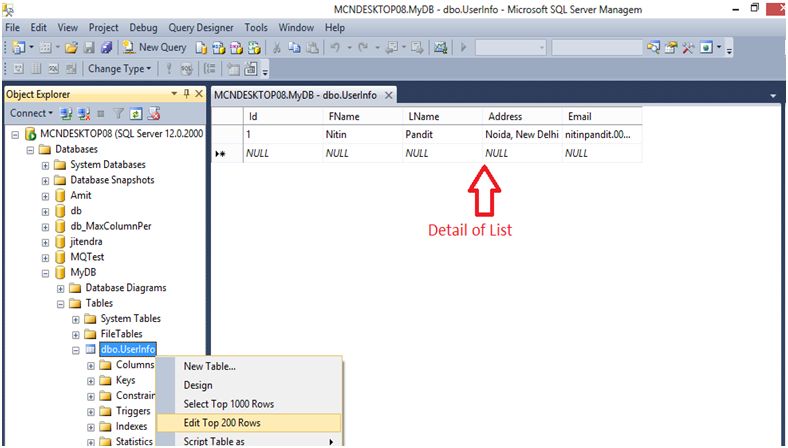Select the dbo.UserInfo table node
Image resolution: width=788 pixels, height=448 pixels.
click(128, 349)
